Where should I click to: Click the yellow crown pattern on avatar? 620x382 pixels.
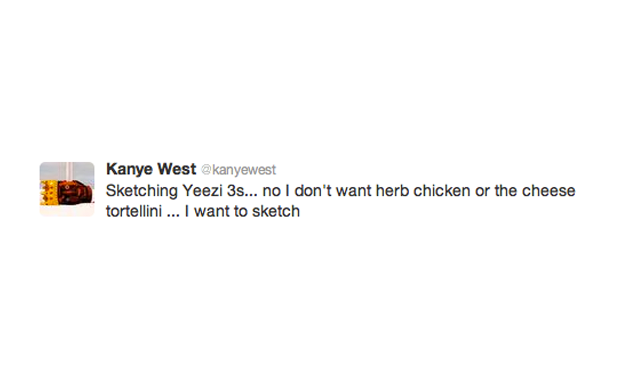[47, 193]
